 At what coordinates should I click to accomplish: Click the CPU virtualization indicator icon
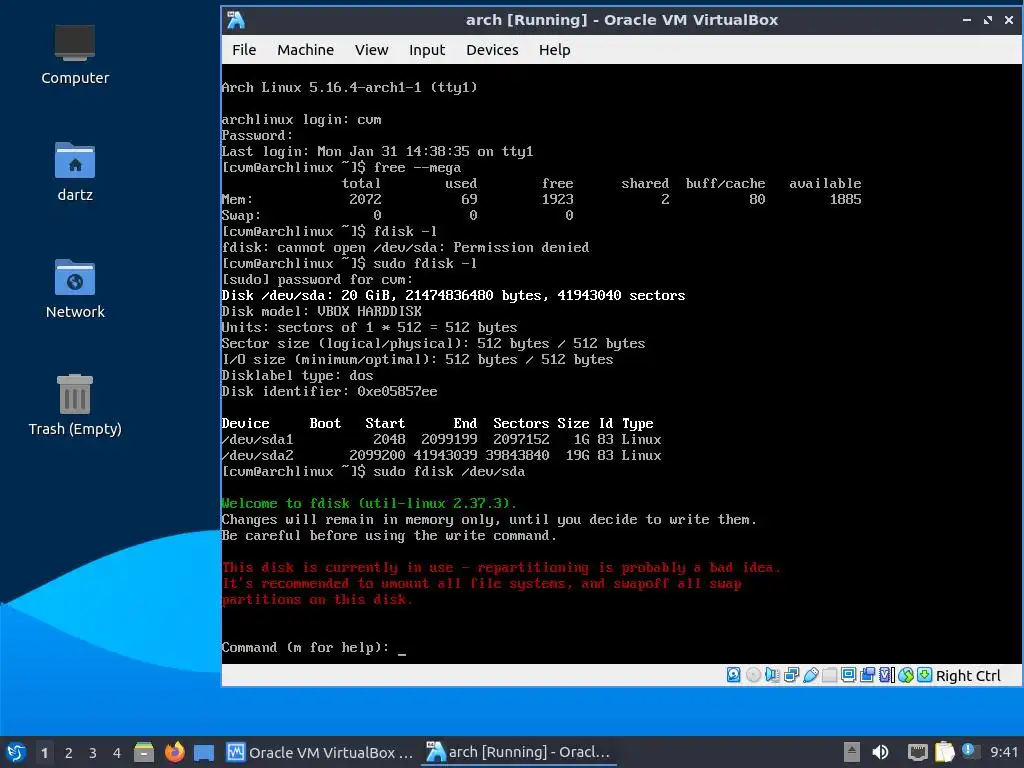(x=886, y=675)
